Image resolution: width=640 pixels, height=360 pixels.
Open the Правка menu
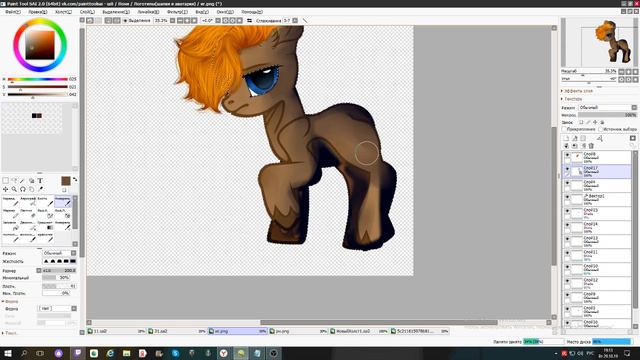point(38,12)
